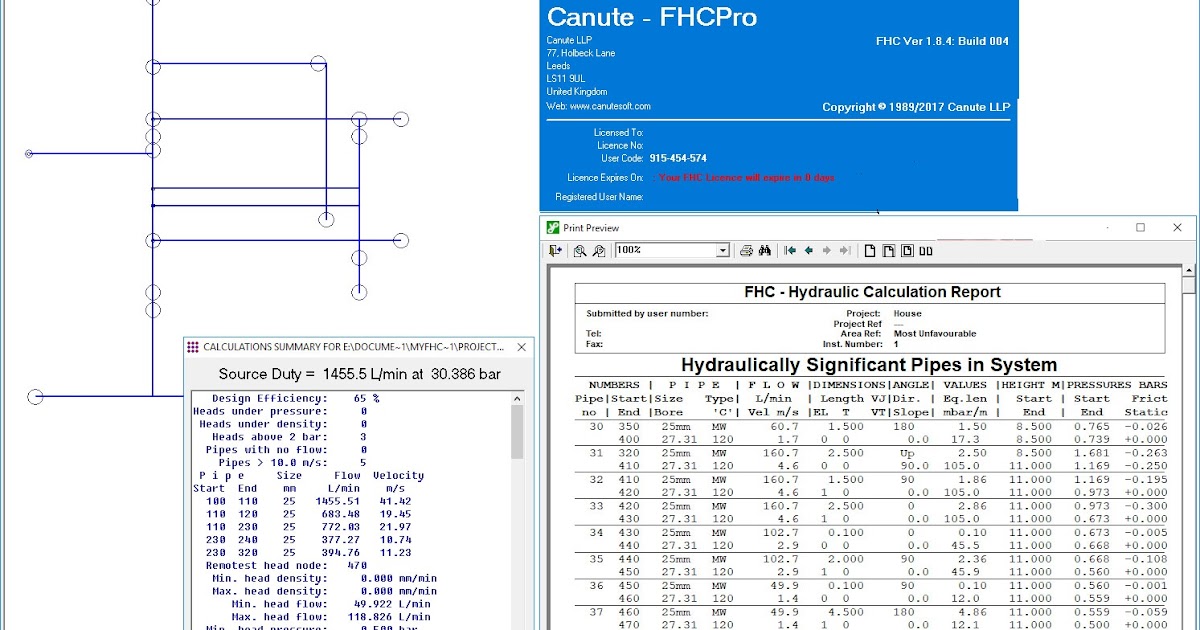Click pipe number 33 in report table

click(596, 507)
